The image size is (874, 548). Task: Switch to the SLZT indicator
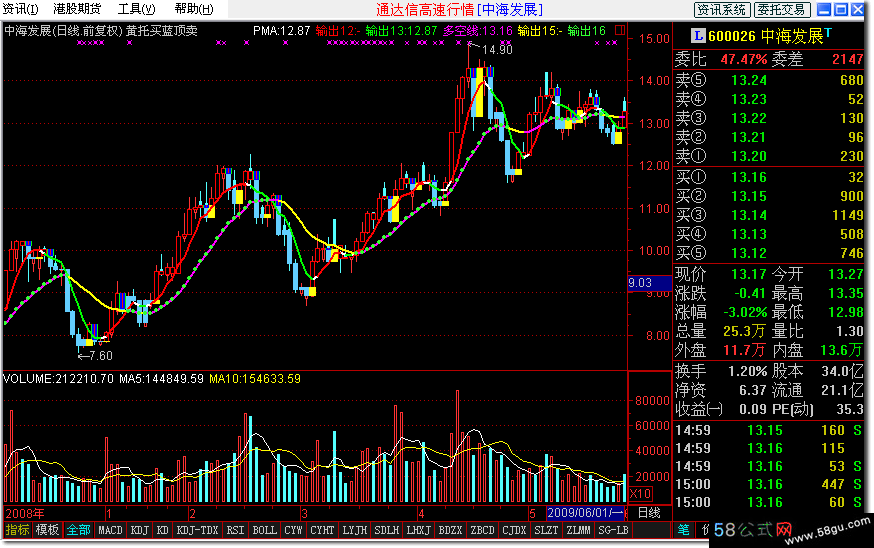[x=546, y=530]
